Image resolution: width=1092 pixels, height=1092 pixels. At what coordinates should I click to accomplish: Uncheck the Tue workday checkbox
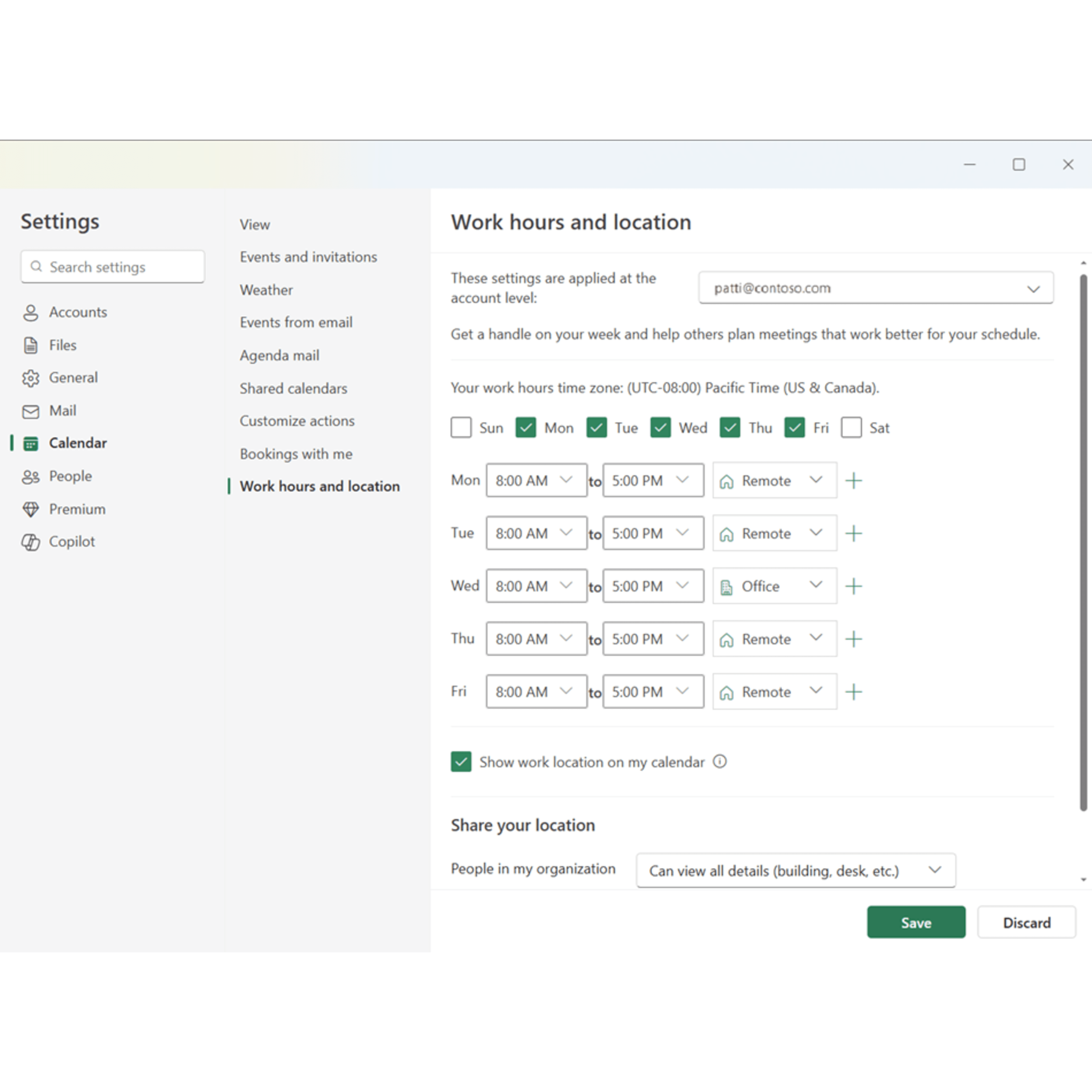coord(596,427)
